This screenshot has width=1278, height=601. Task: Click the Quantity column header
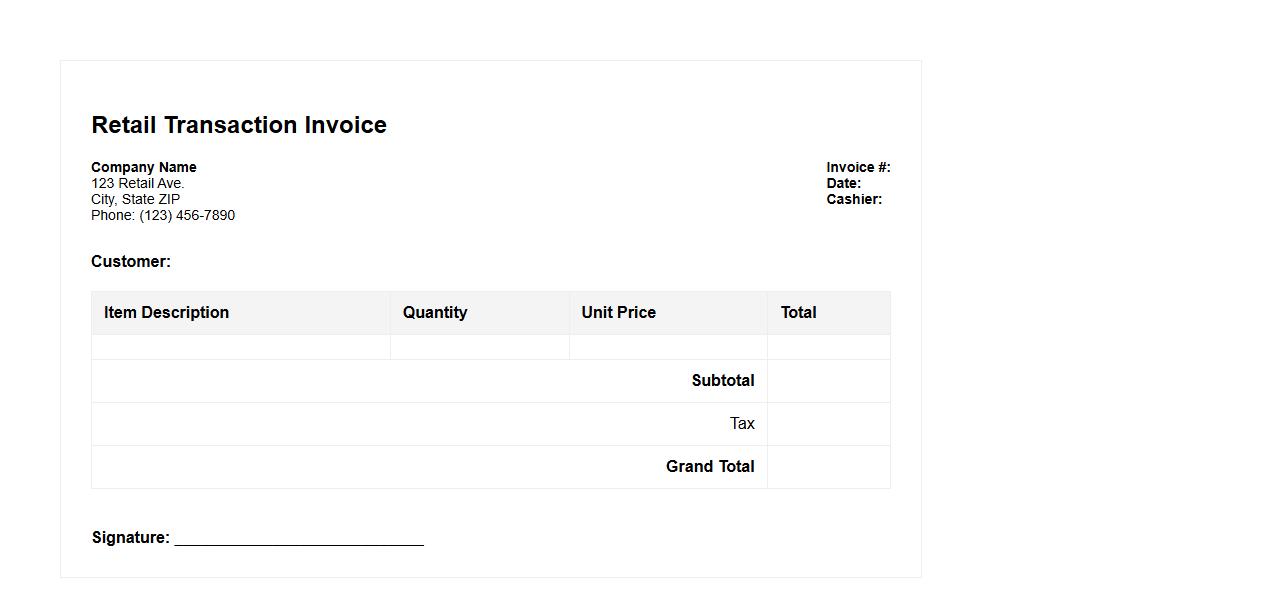pos(435,312)
